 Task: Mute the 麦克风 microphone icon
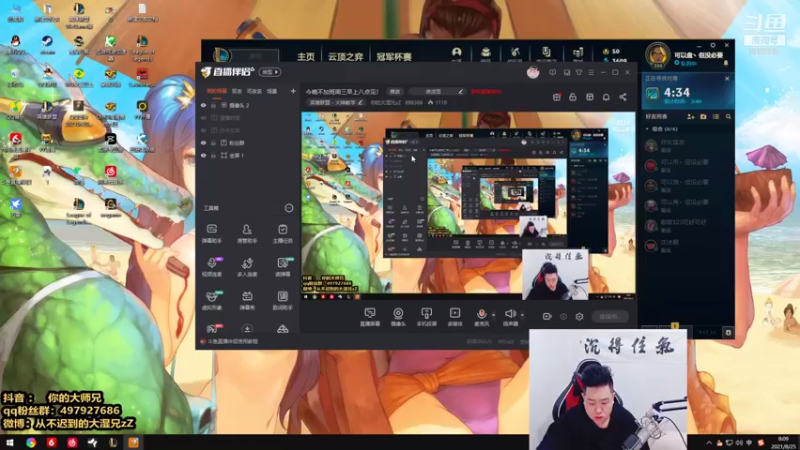481,316
